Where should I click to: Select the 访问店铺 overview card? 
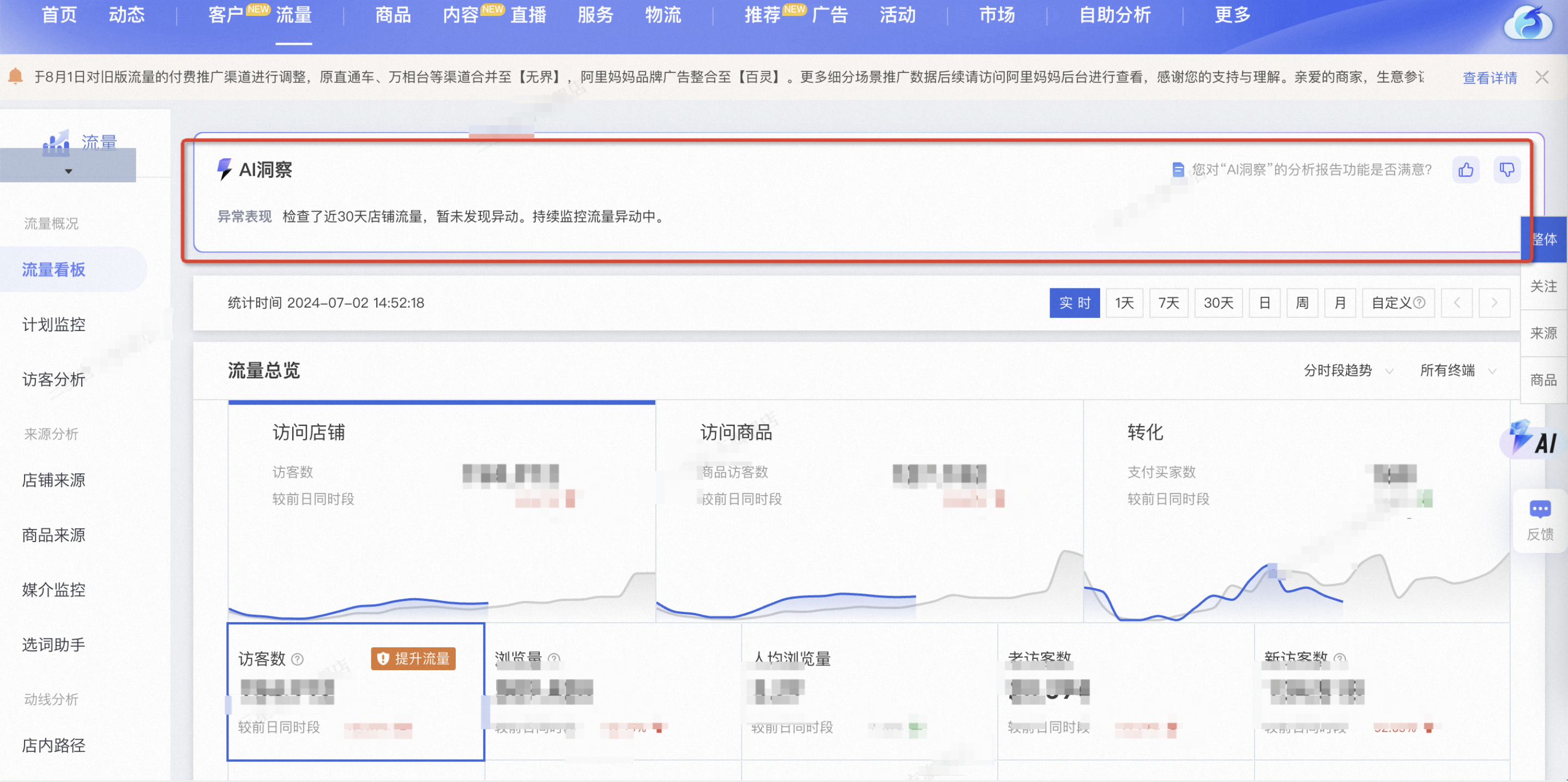click(x=442, y=511)
